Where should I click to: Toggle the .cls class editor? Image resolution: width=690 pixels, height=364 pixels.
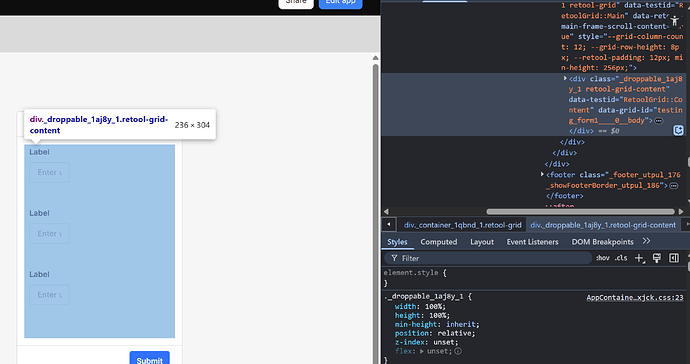pyautogui.click(x=621, y=258)
